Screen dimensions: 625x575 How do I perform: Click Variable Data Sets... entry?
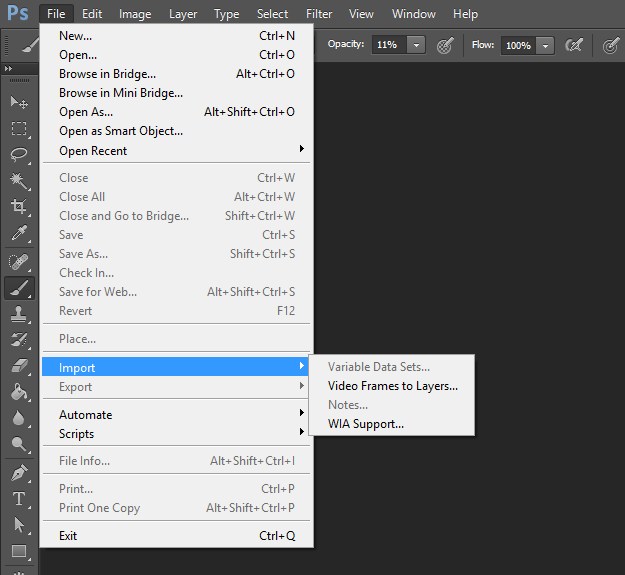[392, 367]
